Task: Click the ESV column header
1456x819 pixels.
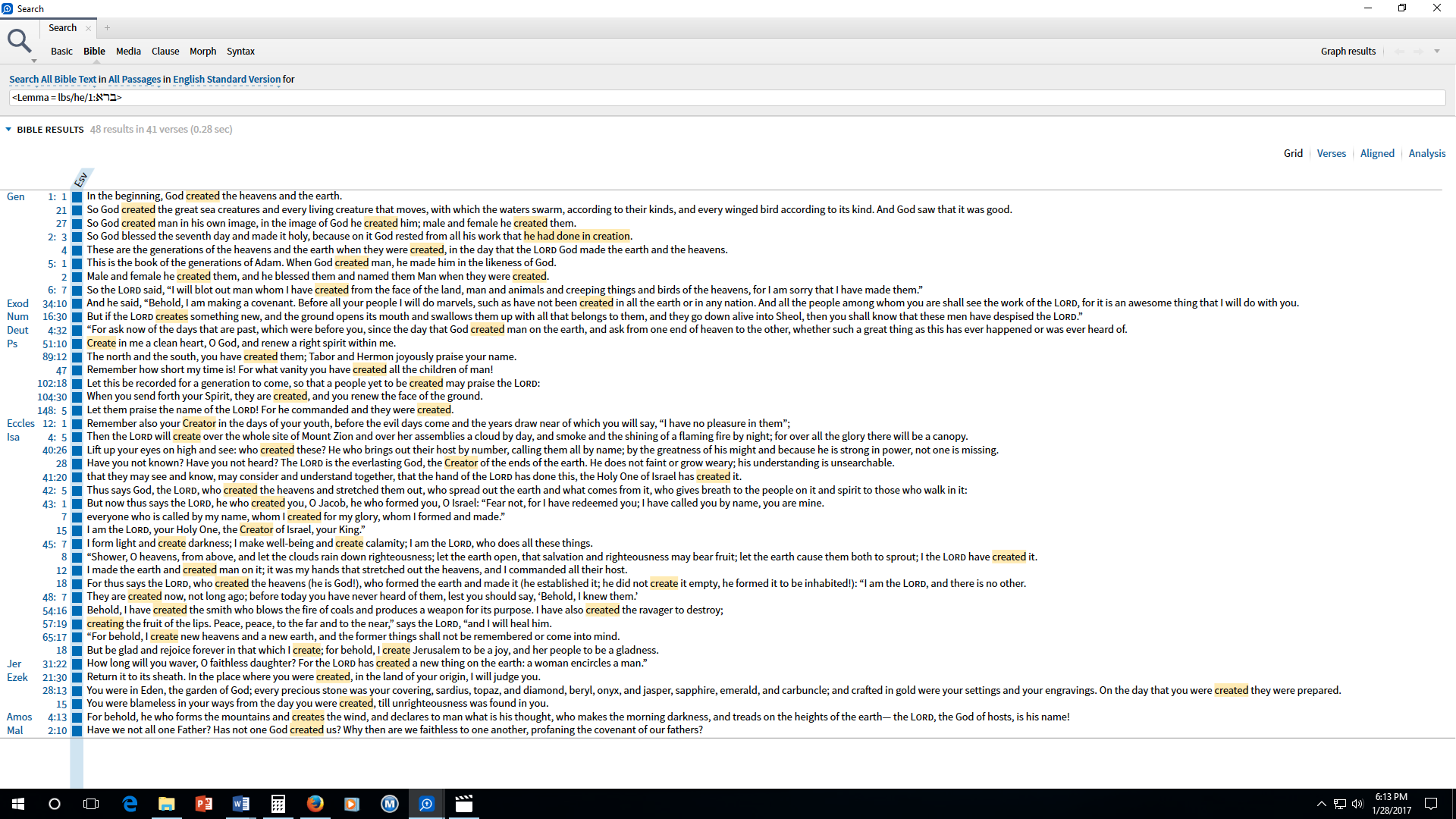Action: pyautogui.click(x=81, y=180)
